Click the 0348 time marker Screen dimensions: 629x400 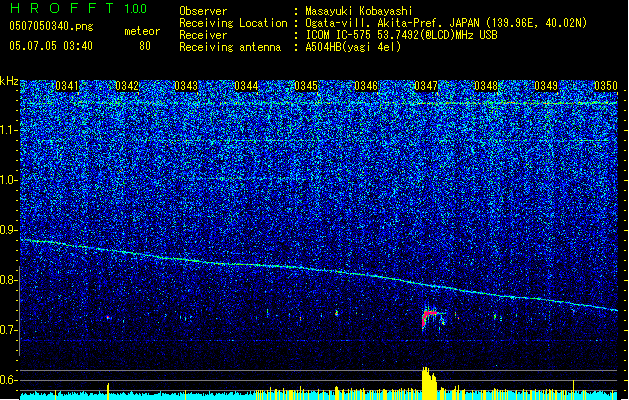coord(486,86)
